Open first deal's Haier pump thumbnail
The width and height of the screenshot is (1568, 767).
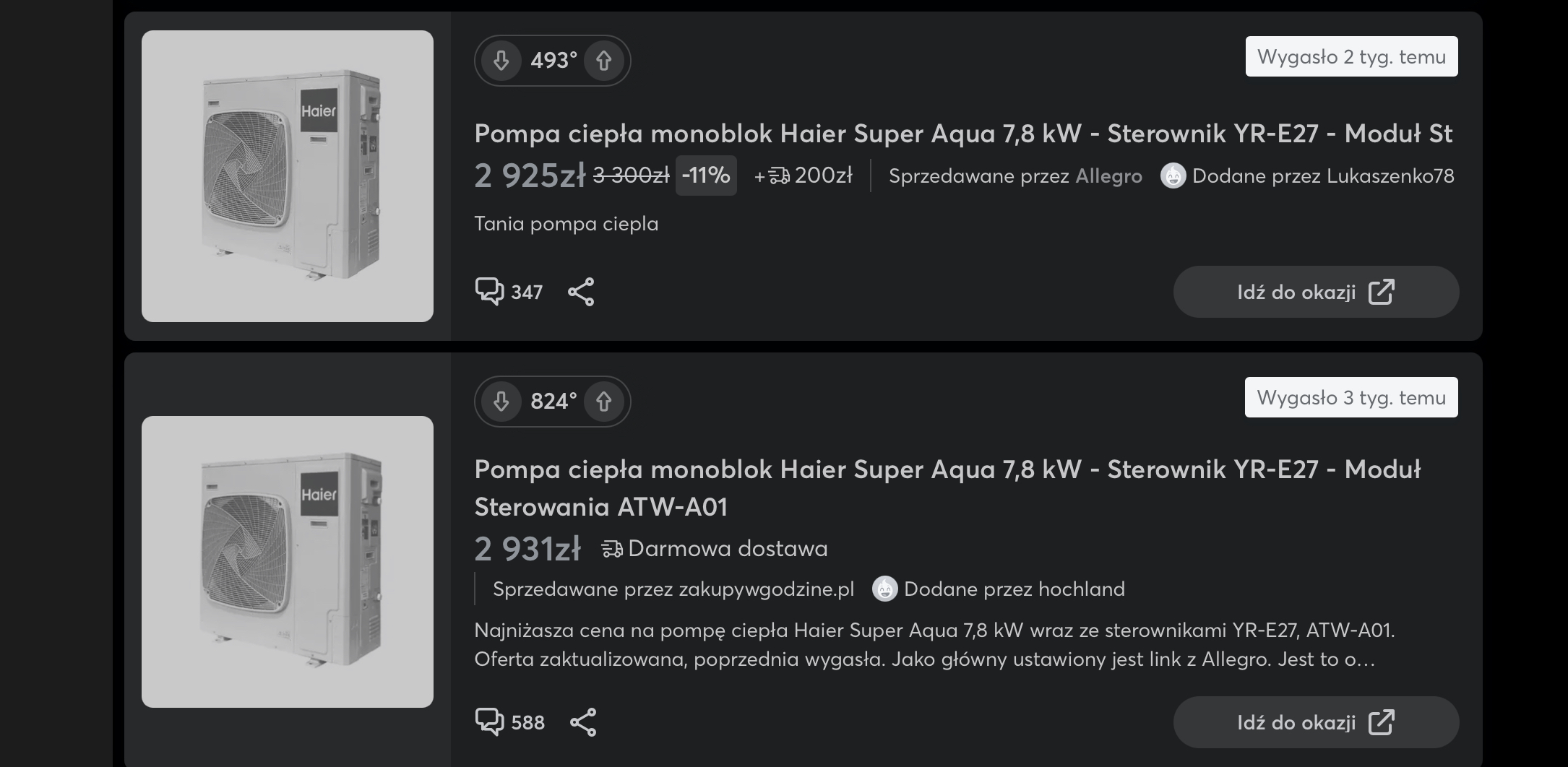tap(288, 176)
